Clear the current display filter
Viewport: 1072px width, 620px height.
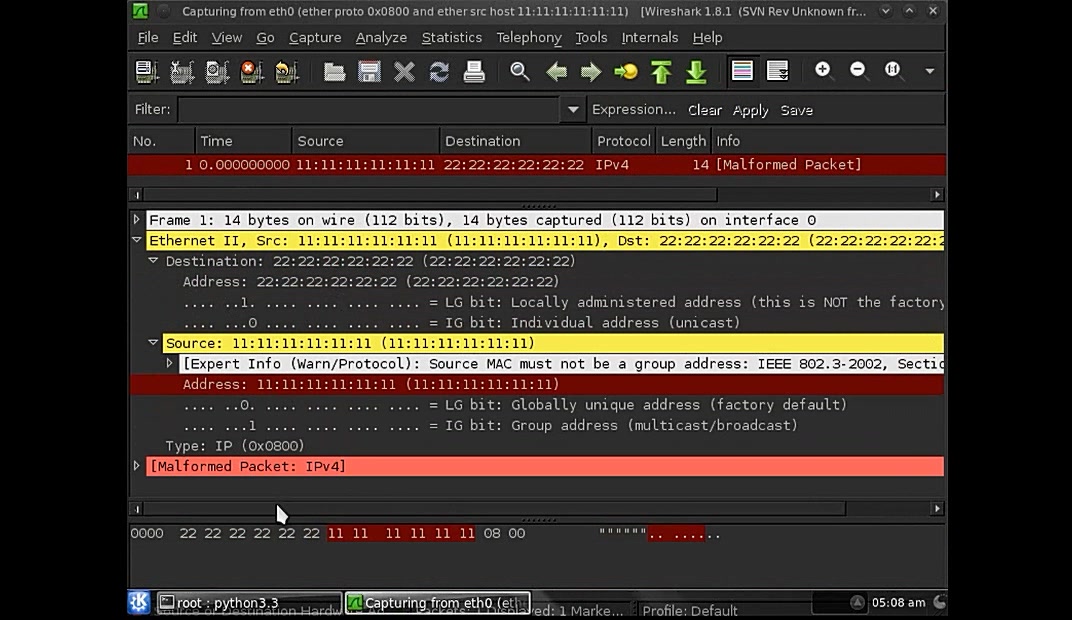[x=704, y=109]
